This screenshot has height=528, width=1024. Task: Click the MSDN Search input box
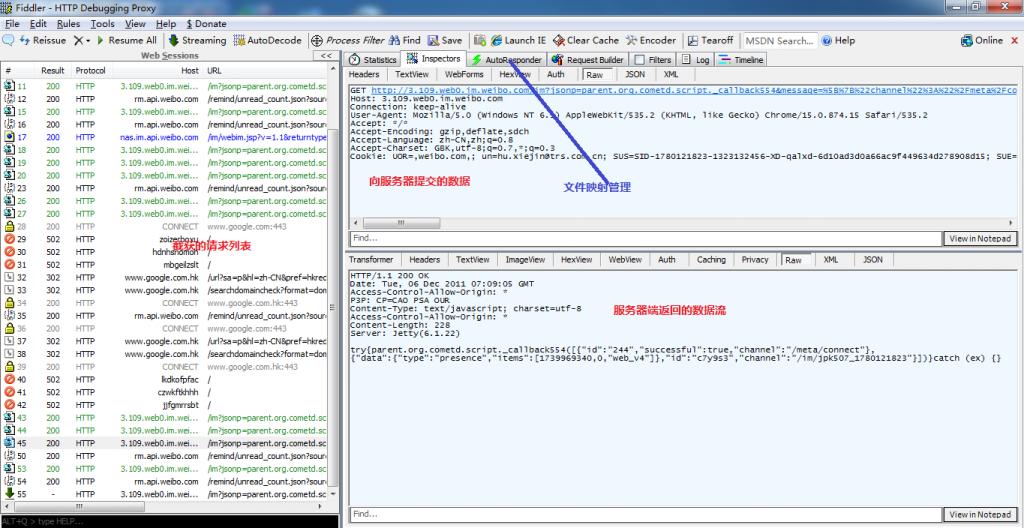[780, 41]
